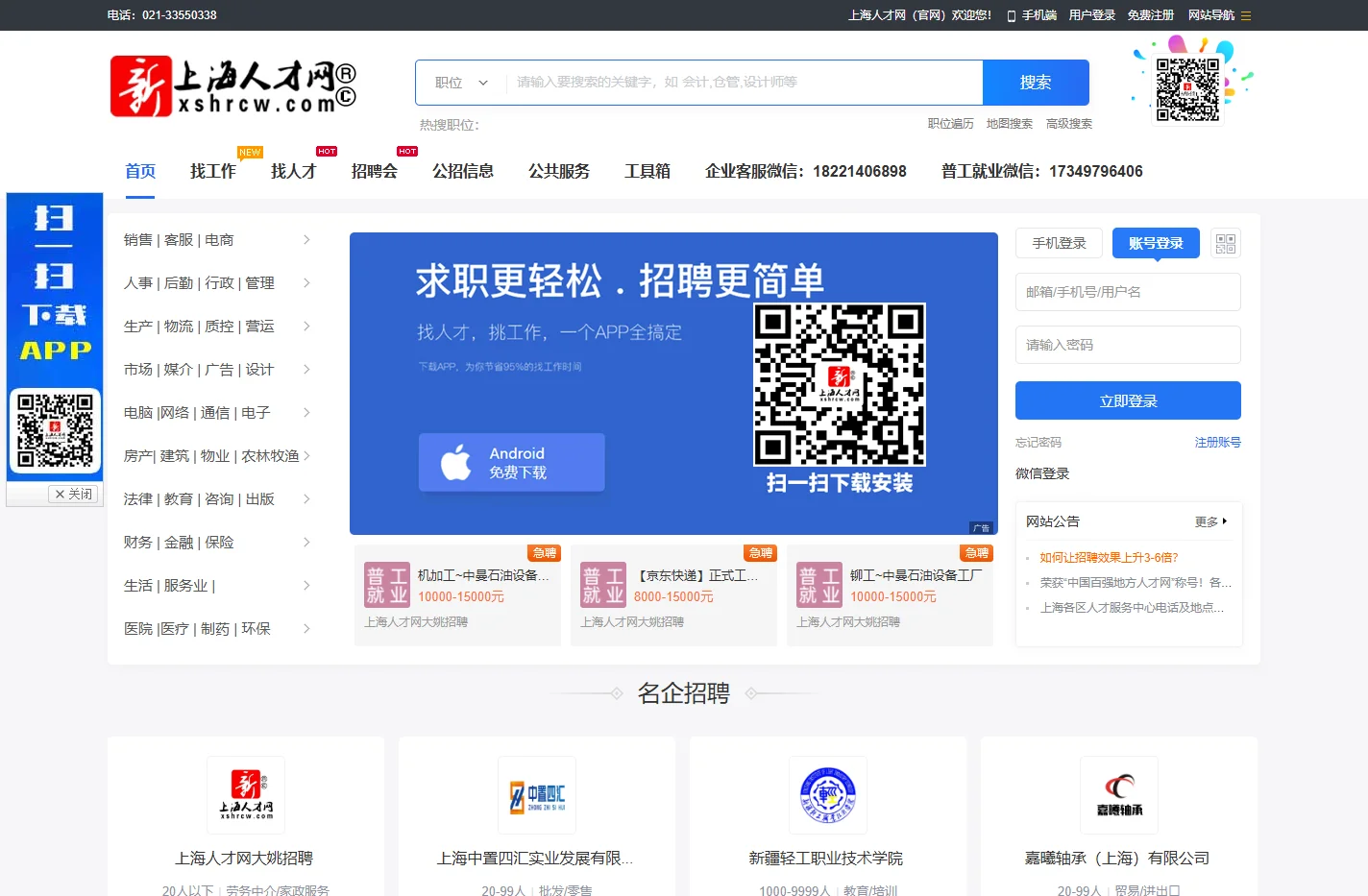1368x896 pixels.
Task: Click 忘记密码 link
Action: pyautogui.click(x=1038, y=443)
